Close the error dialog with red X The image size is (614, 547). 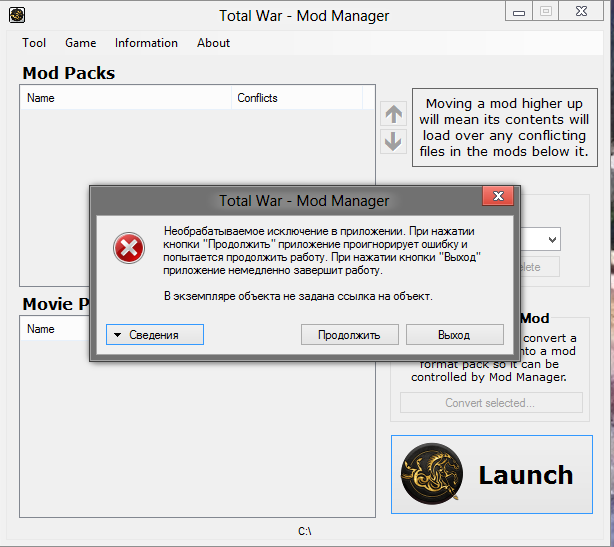[x=498, y=196]
